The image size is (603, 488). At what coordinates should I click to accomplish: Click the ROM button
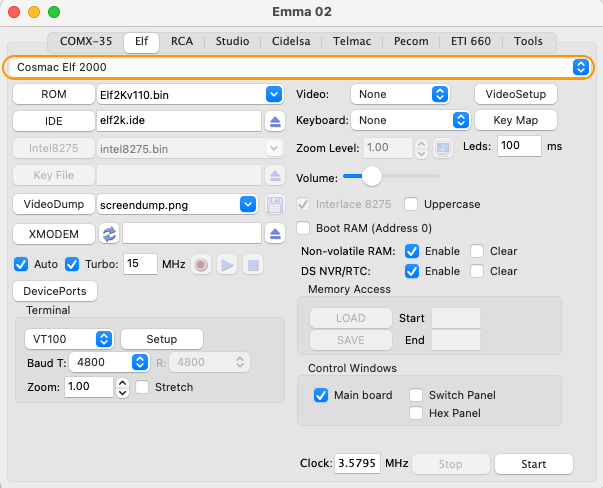pos(54,94)
